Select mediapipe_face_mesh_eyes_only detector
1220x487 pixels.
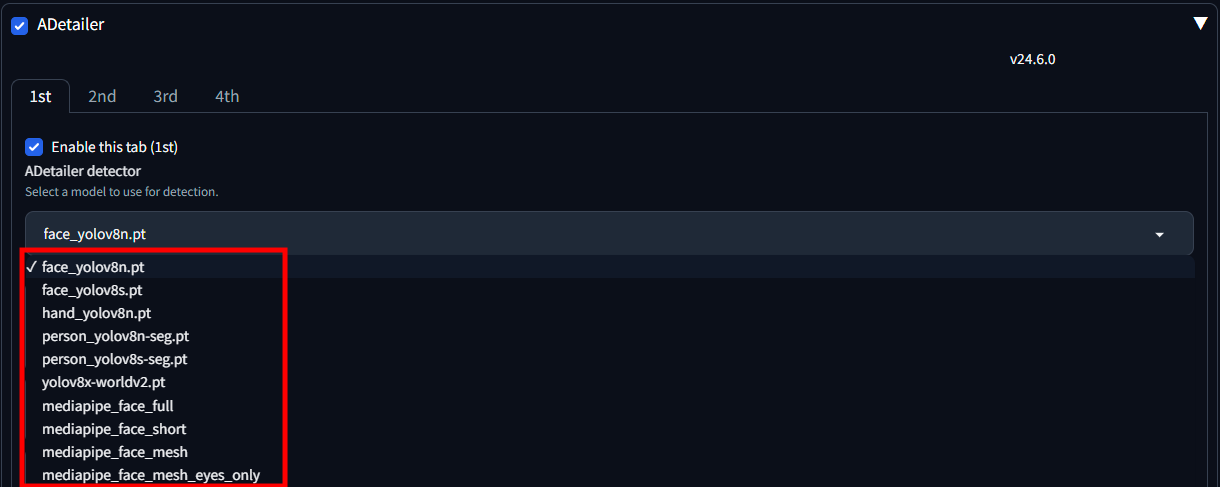pyautogui.click(x=150, y=475)
